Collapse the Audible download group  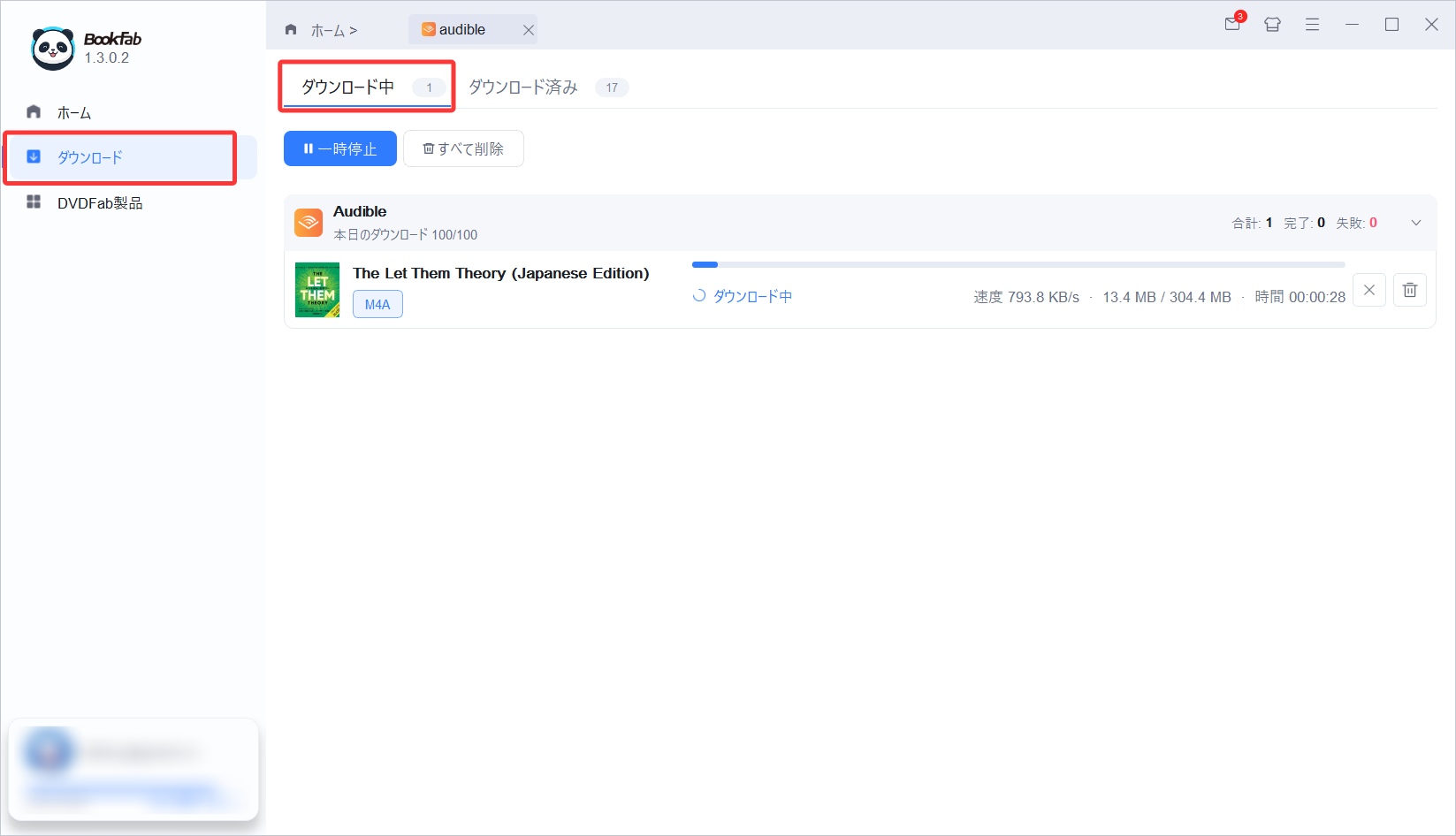pos(1416,223)
